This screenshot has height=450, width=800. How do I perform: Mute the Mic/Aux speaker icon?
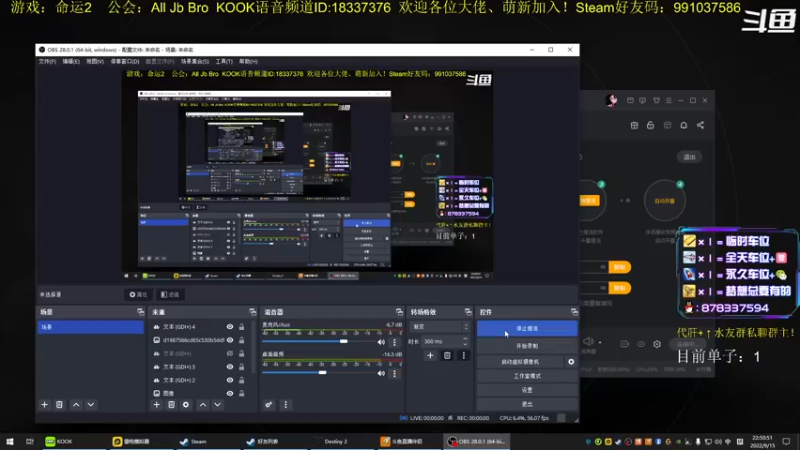pos(381,342)
